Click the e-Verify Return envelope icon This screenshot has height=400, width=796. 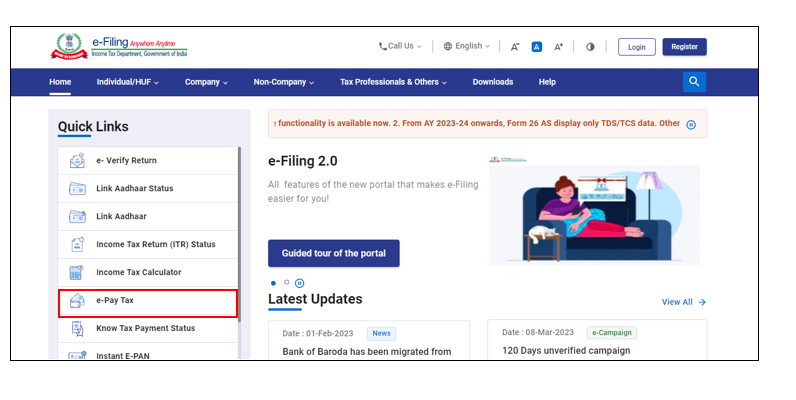pyautogui.click(x=77, y=161)
